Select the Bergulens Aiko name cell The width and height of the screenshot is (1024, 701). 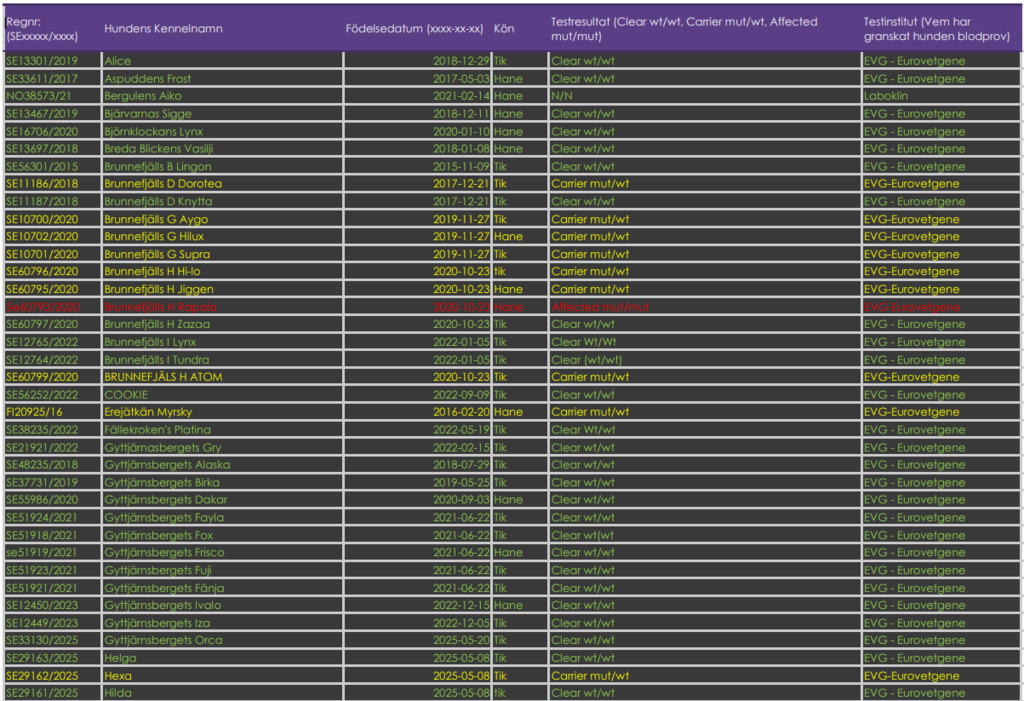tap(222, 96)
